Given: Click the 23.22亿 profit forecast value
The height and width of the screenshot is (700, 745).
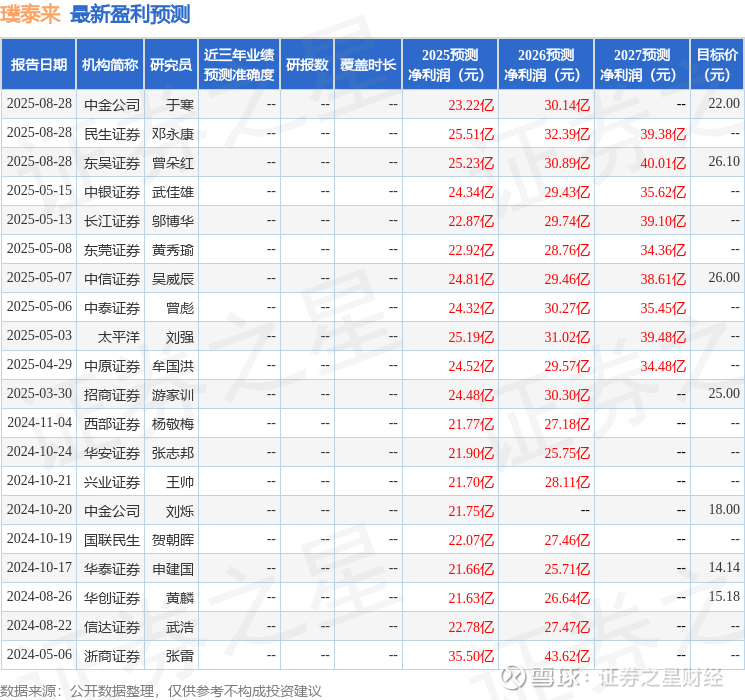Looking at the screenshot, I should point(471,105).
